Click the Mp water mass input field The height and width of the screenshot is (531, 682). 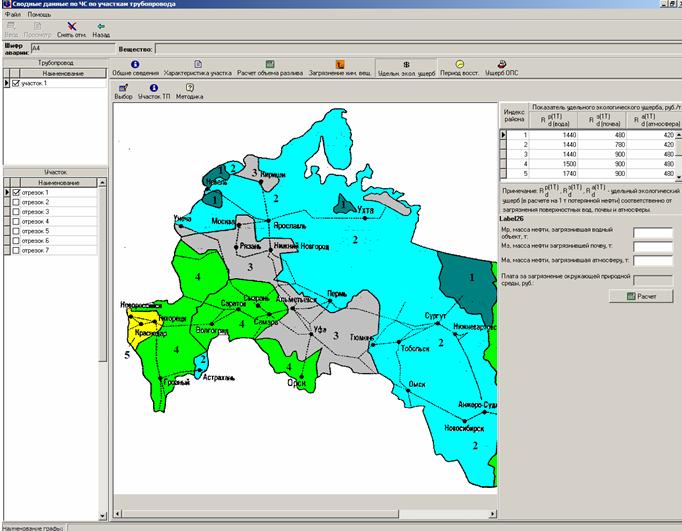(652, 233)
